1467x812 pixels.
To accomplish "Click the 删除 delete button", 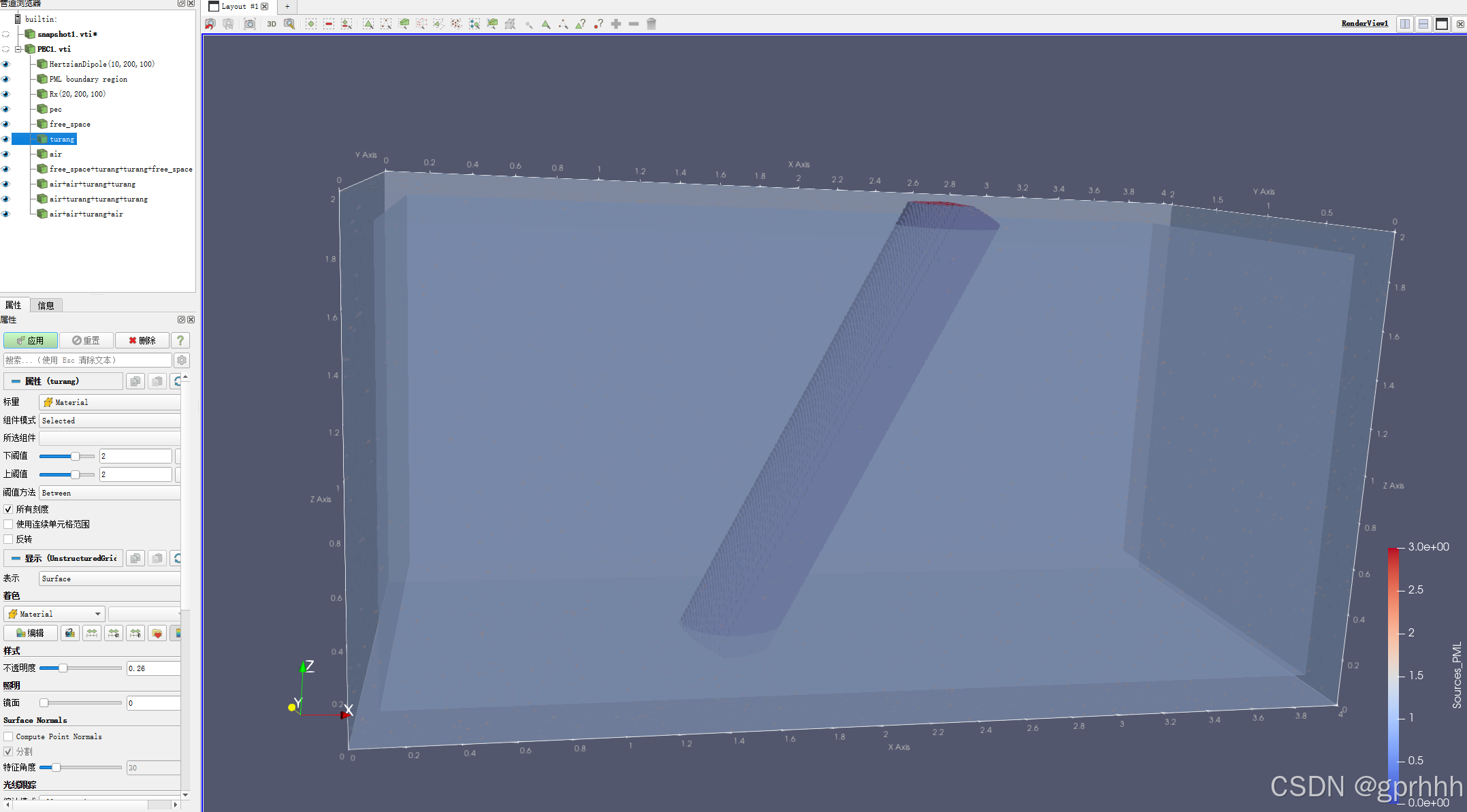I will (142, 340).
